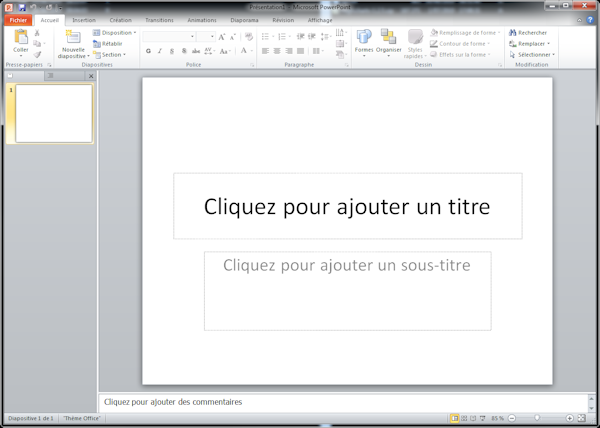This screenshot has height=428, width=600.
Task: Select slide 1 thumbnail in the left panel
Action: (x=54, y=113)
